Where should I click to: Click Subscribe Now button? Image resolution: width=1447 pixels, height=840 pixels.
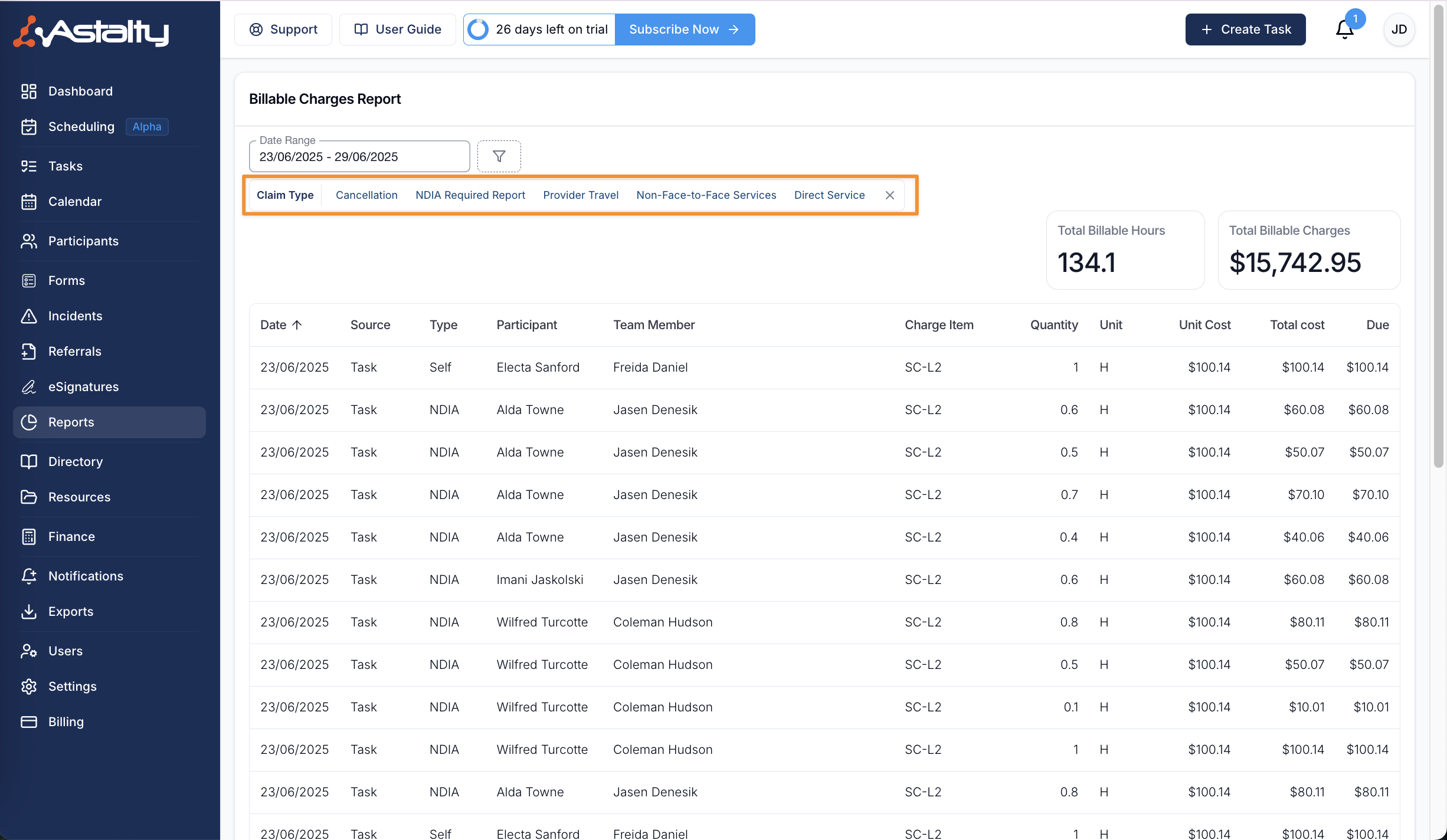(685, 29)
